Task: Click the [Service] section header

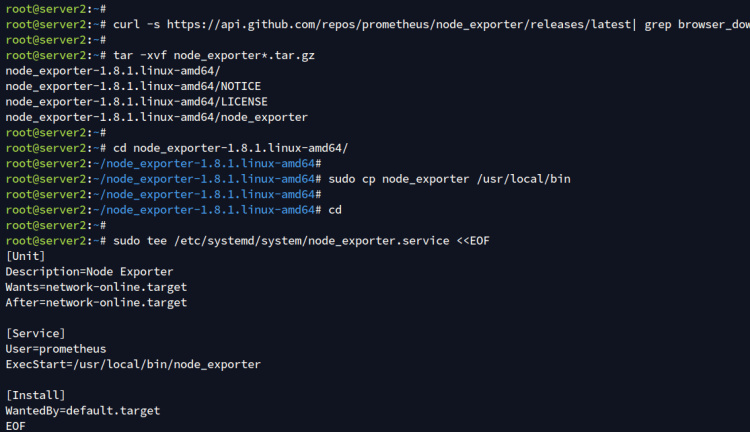Action: click(35, 333)
